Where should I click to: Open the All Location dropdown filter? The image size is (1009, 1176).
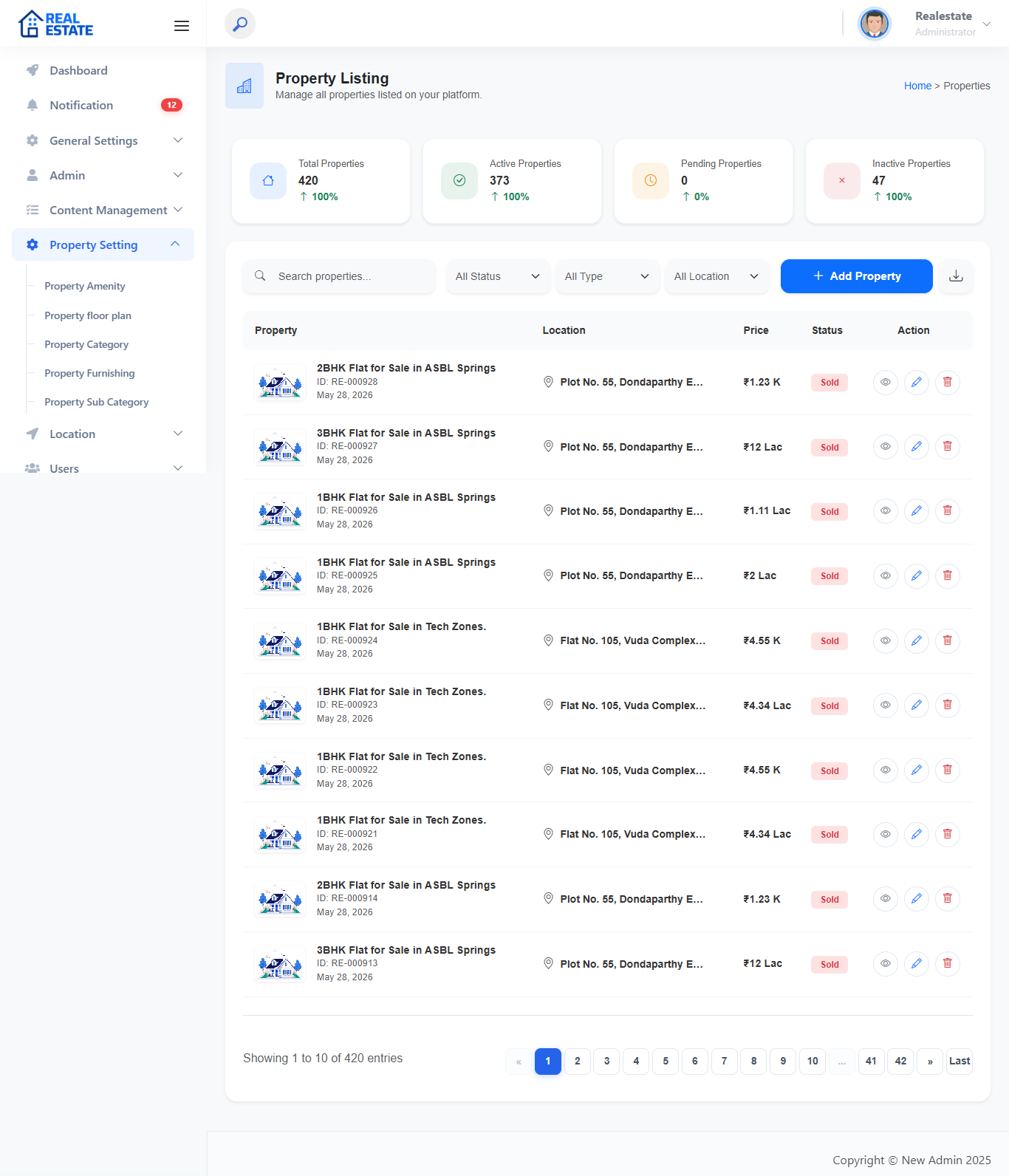(716, 276)
